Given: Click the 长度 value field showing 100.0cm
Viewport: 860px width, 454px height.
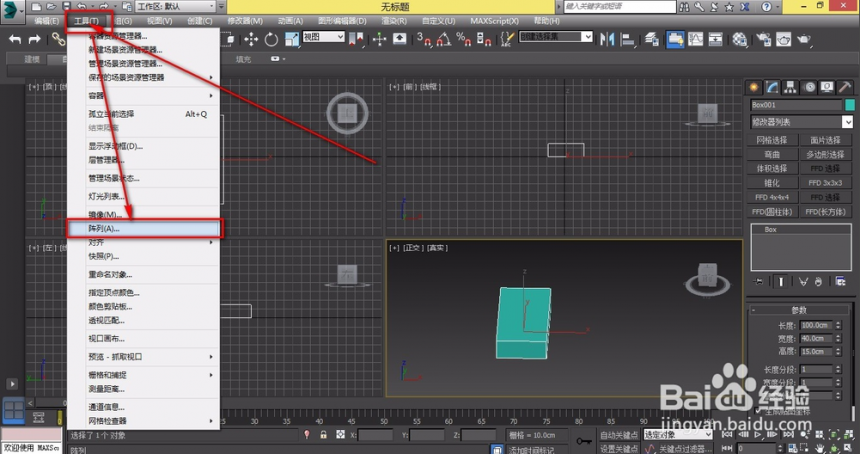Looking at the screenshot, I should [816, 325].
